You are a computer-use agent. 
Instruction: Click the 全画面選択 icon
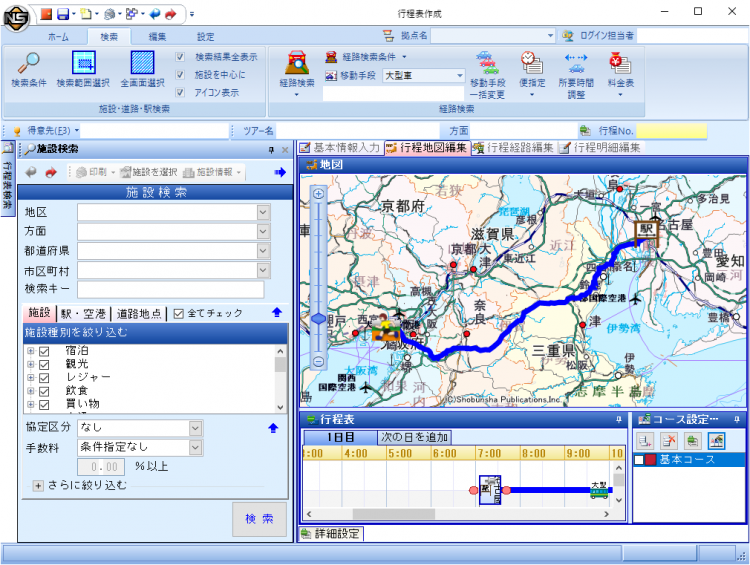(142, 65)
